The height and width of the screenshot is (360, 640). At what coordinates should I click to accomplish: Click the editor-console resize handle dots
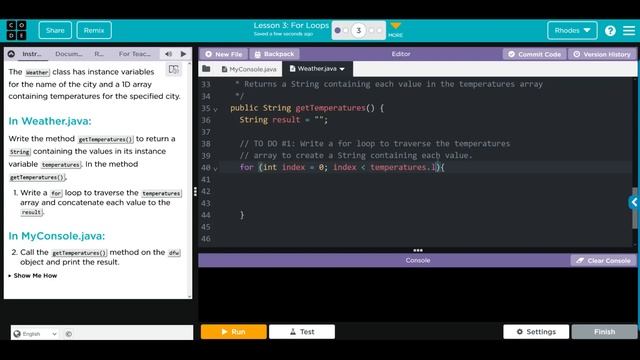(418, 250)
